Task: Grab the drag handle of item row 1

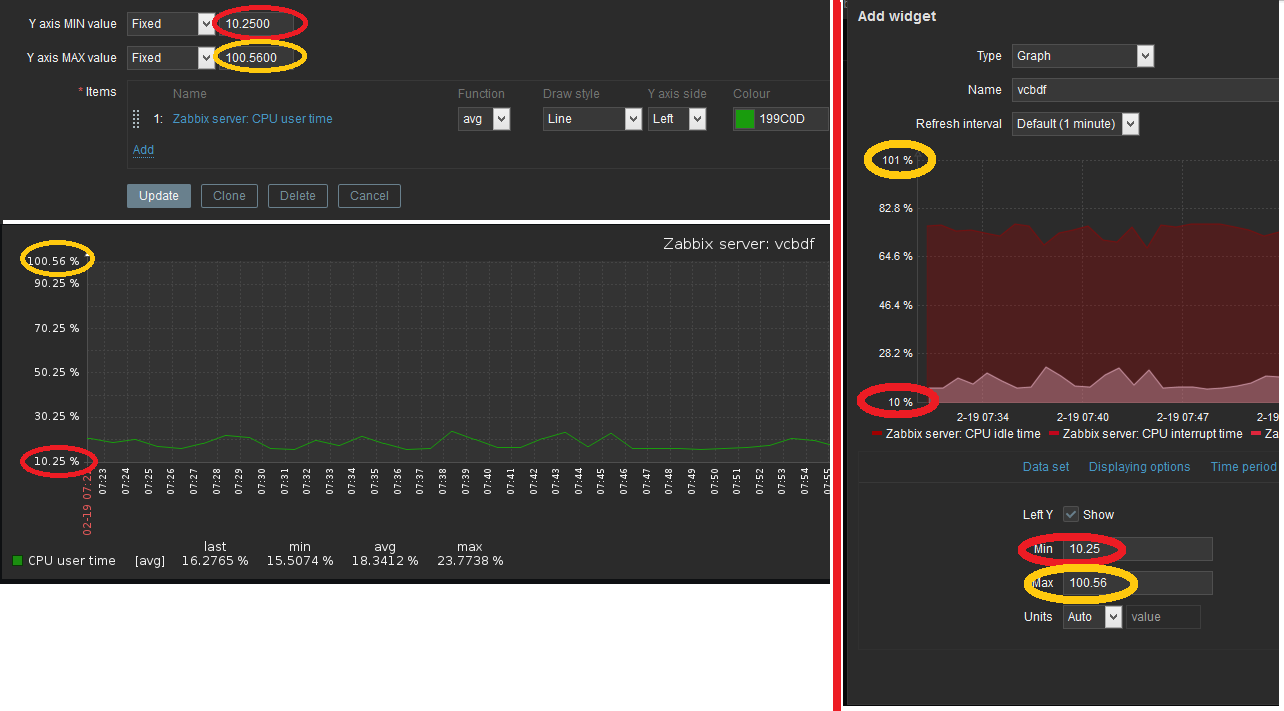Action: (x=137, y=119)
